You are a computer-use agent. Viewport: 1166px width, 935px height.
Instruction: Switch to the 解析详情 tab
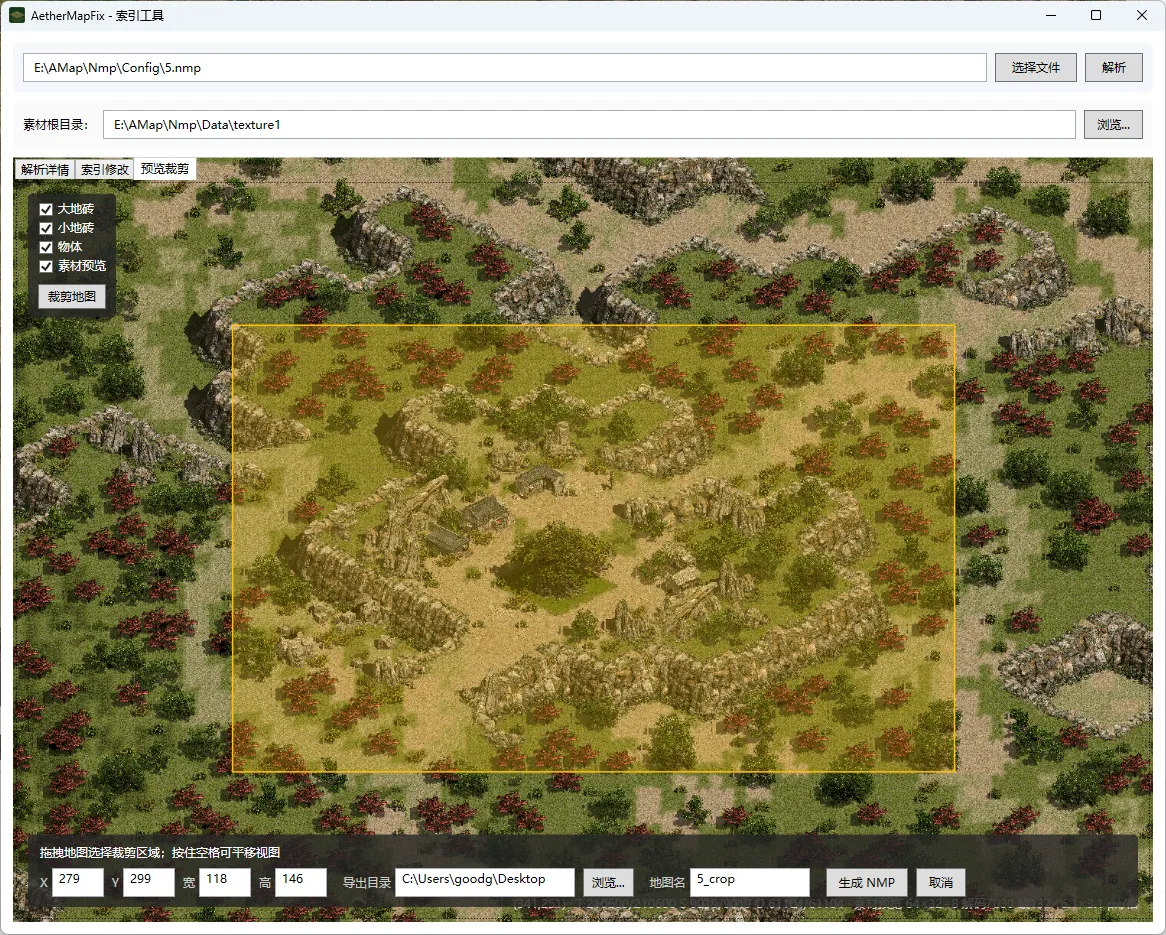(45, 170)
